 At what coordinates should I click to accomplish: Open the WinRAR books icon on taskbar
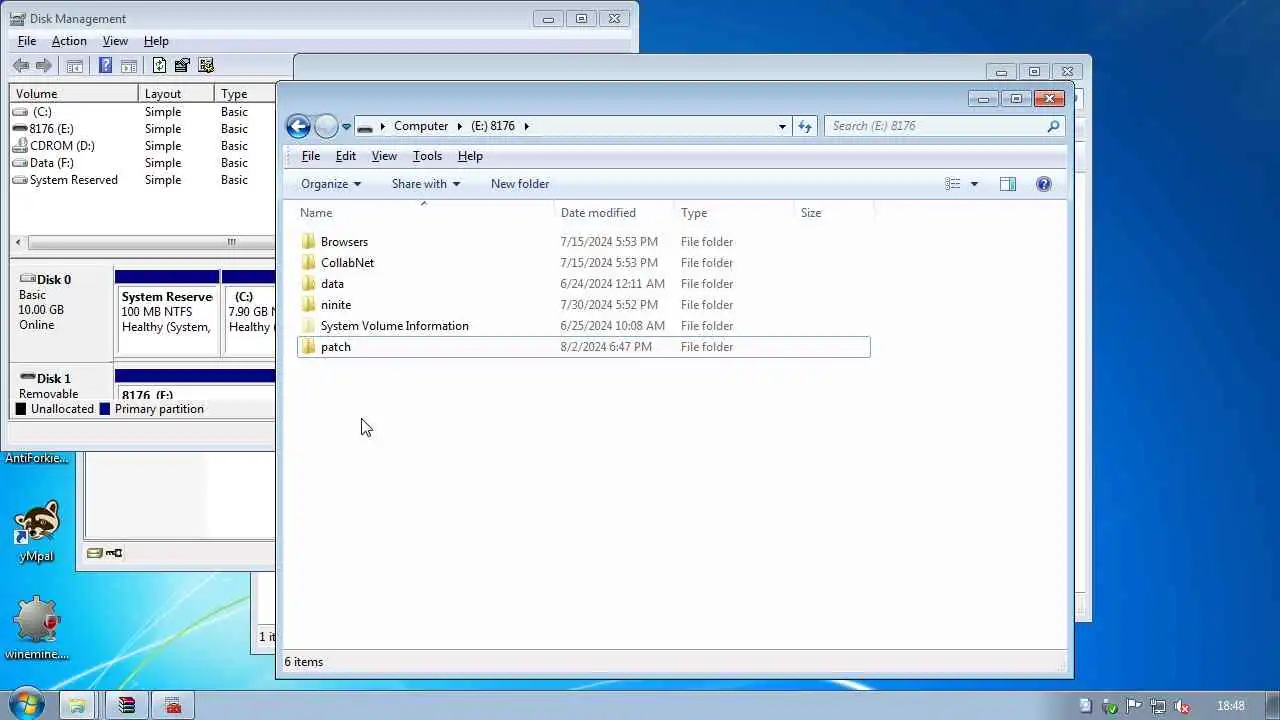coord(127,705)
